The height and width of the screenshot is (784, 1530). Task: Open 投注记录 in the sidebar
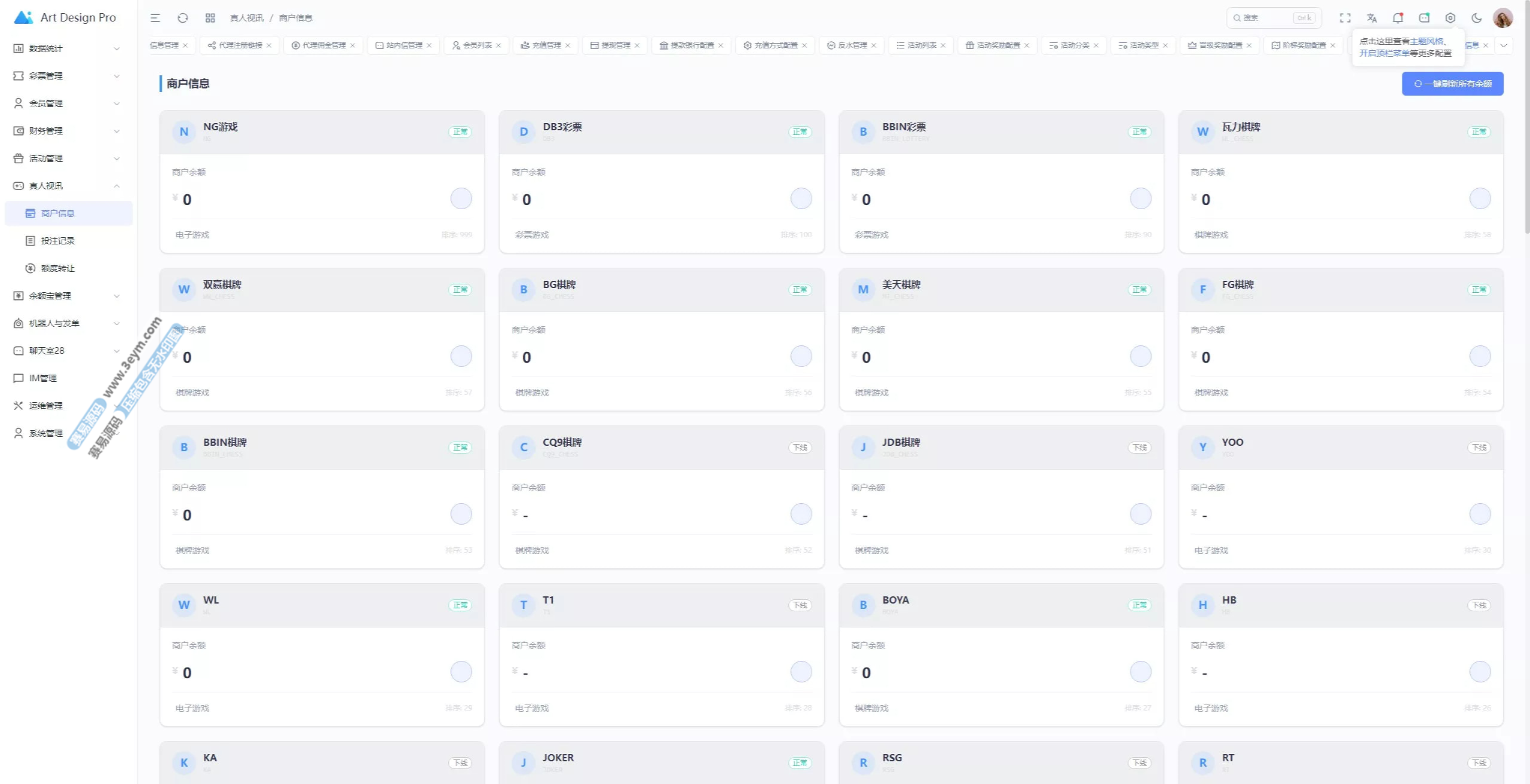(57, 241)
